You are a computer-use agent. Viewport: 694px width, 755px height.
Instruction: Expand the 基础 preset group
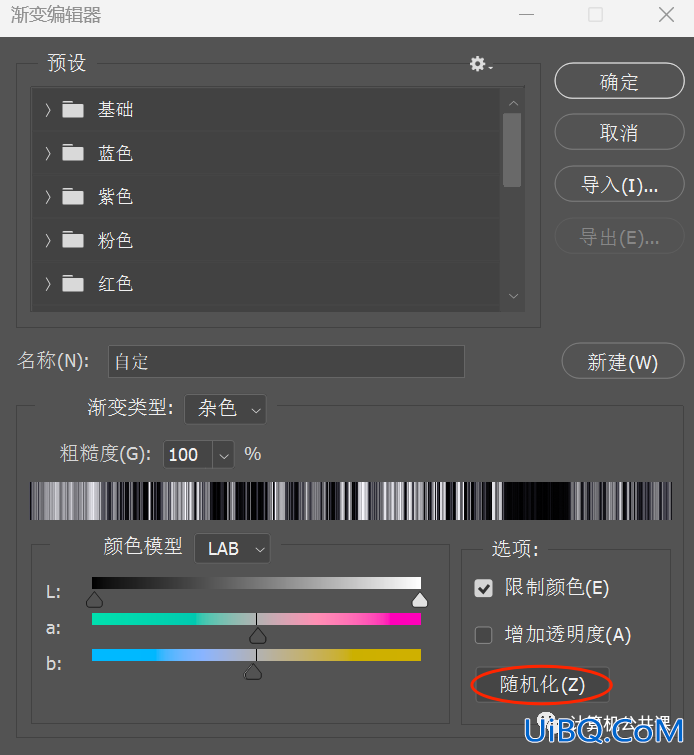48,110
